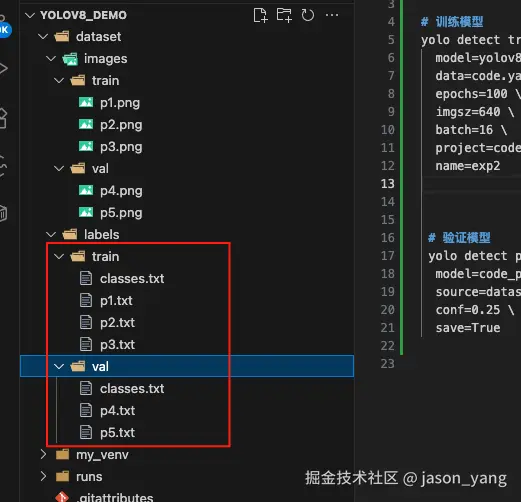The width and height of the screenshot is (521, 502).
Task: Collapse the labels folder chevron
Action: click(51, 234)
